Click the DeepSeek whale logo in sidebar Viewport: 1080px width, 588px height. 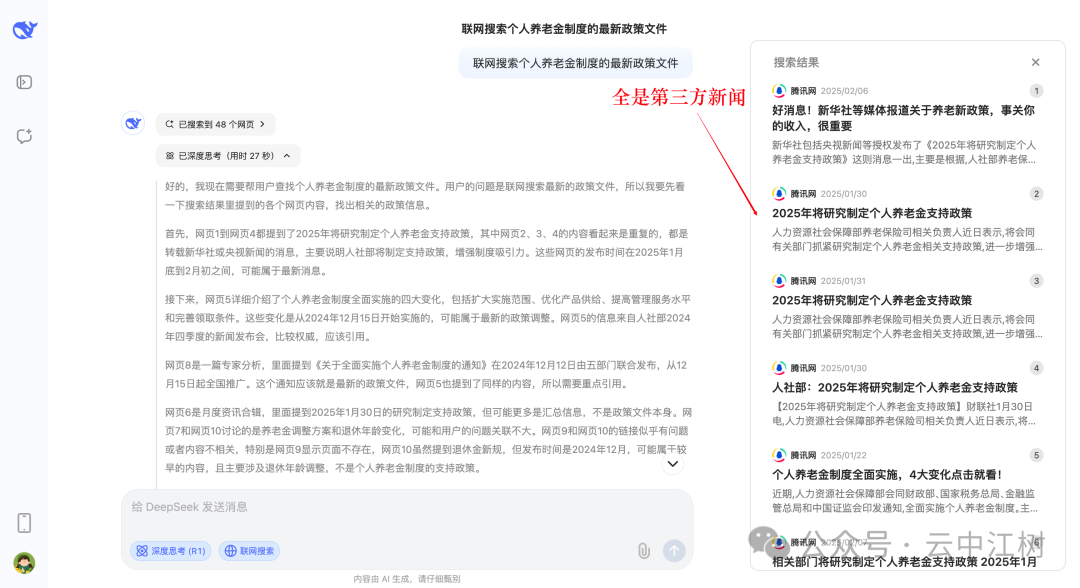(25, 30)
